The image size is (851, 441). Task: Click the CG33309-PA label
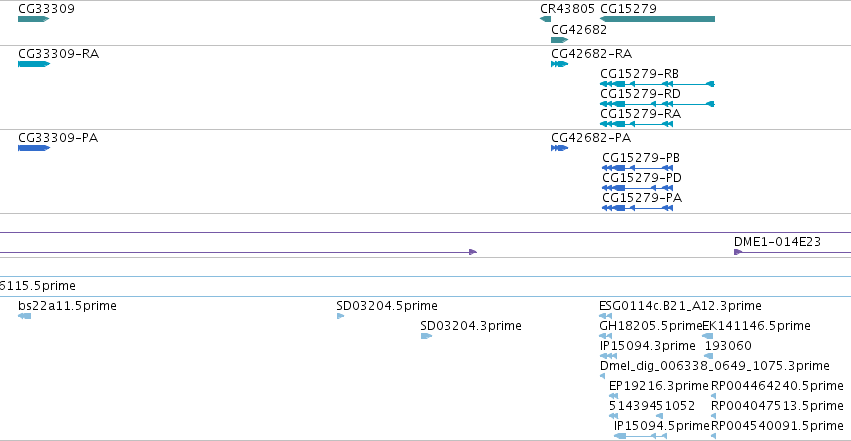pos(58,138)
